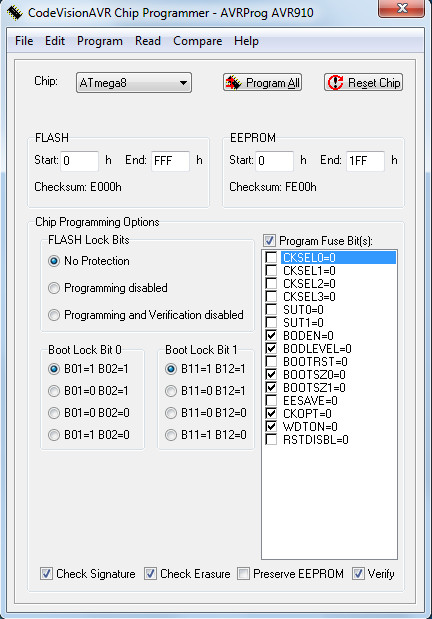Open the Program menu
Image resolution: width=432 pixels, height=619 pixels.
(x=100, y=41)
